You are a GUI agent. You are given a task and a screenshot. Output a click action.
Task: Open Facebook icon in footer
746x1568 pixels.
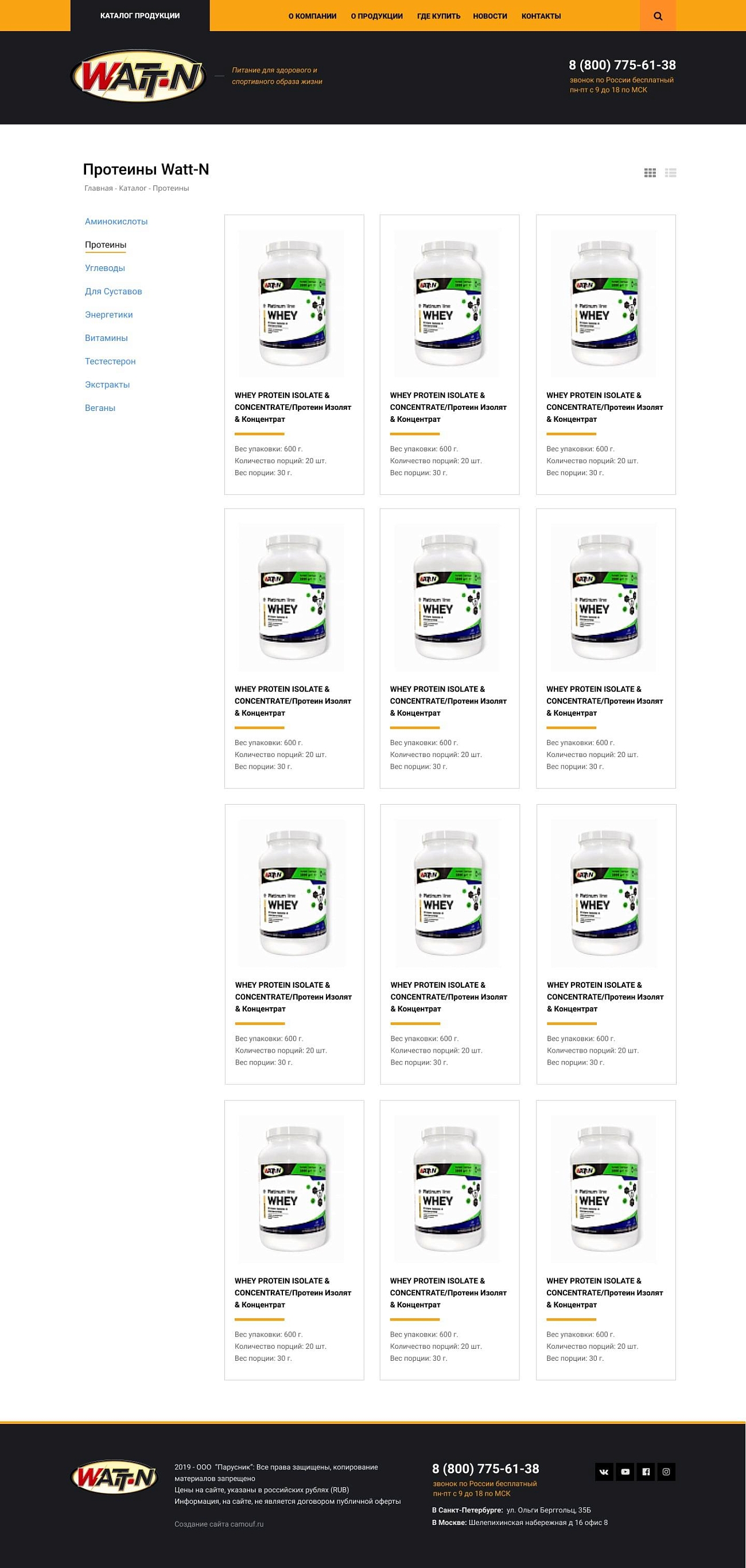646,1472
